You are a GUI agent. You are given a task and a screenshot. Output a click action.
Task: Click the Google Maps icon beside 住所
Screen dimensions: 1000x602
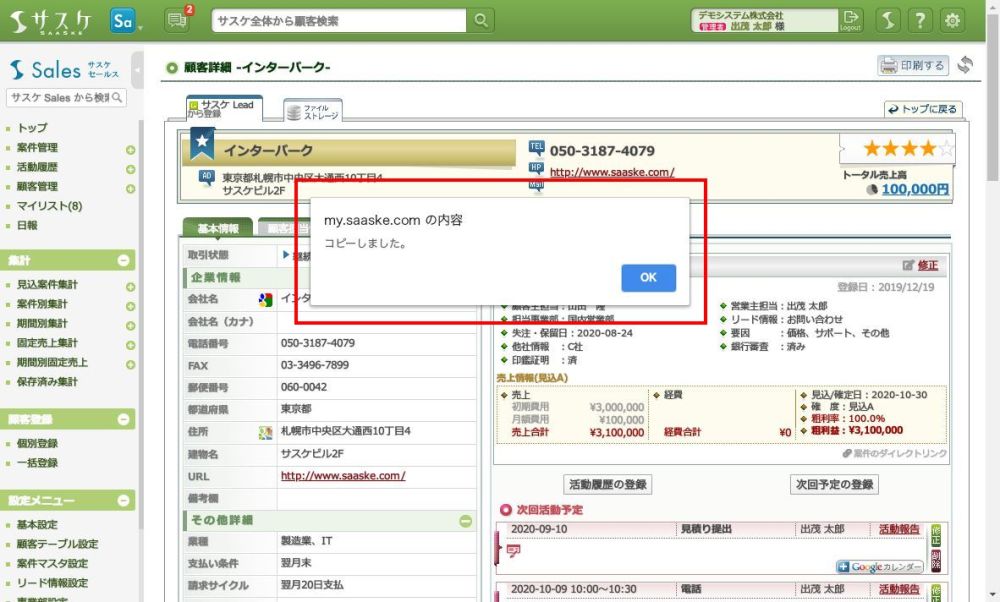[x=265, y=432]
